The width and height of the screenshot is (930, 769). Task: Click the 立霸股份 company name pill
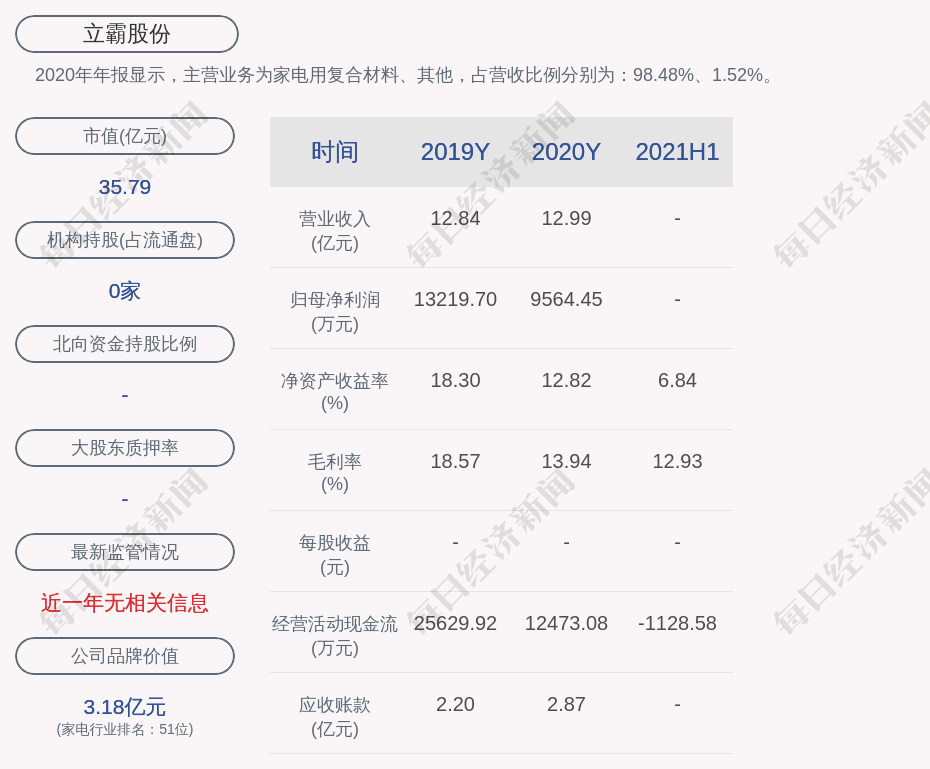[126, 34]
